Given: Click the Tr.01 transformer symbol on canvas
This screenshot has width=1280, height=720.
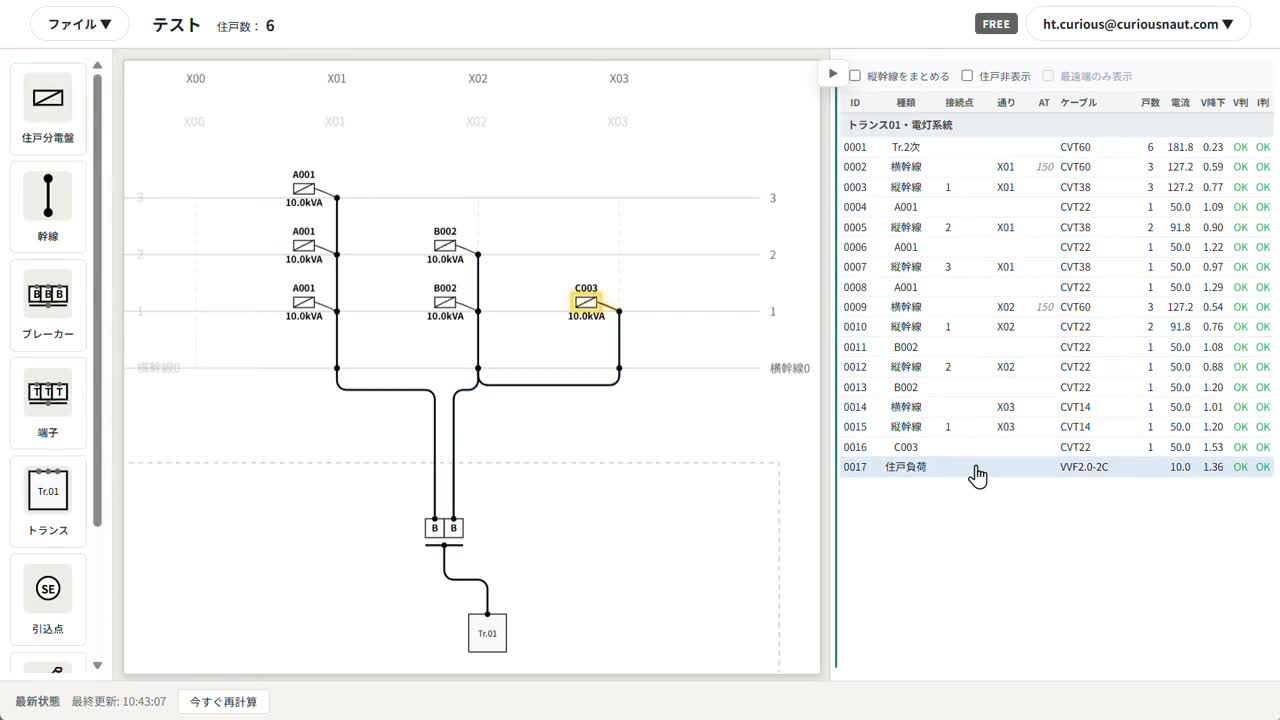Looking at the screenshot, I should (487, 633).
